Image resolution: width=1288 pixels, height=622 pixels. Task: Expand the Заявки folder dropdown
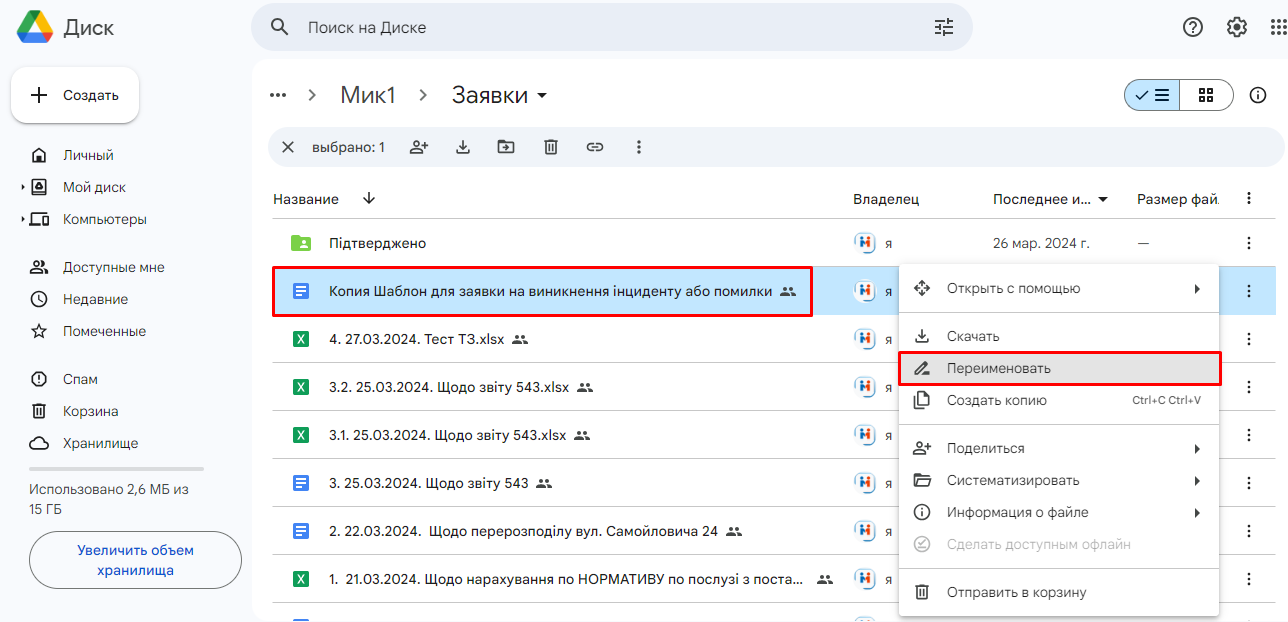(x=543, y=96)
